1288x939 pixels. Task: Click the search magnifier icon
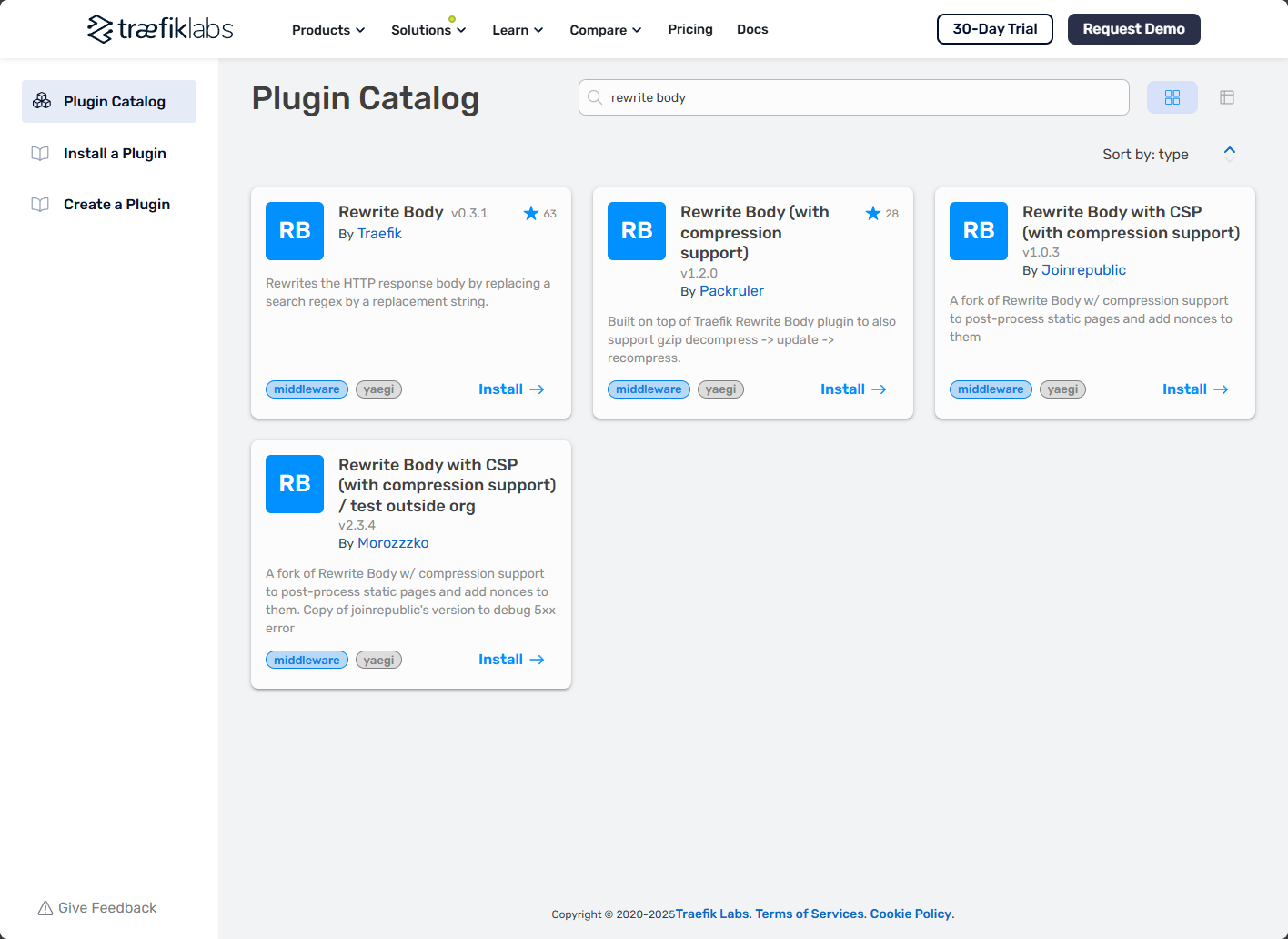[x=595, y=97]
